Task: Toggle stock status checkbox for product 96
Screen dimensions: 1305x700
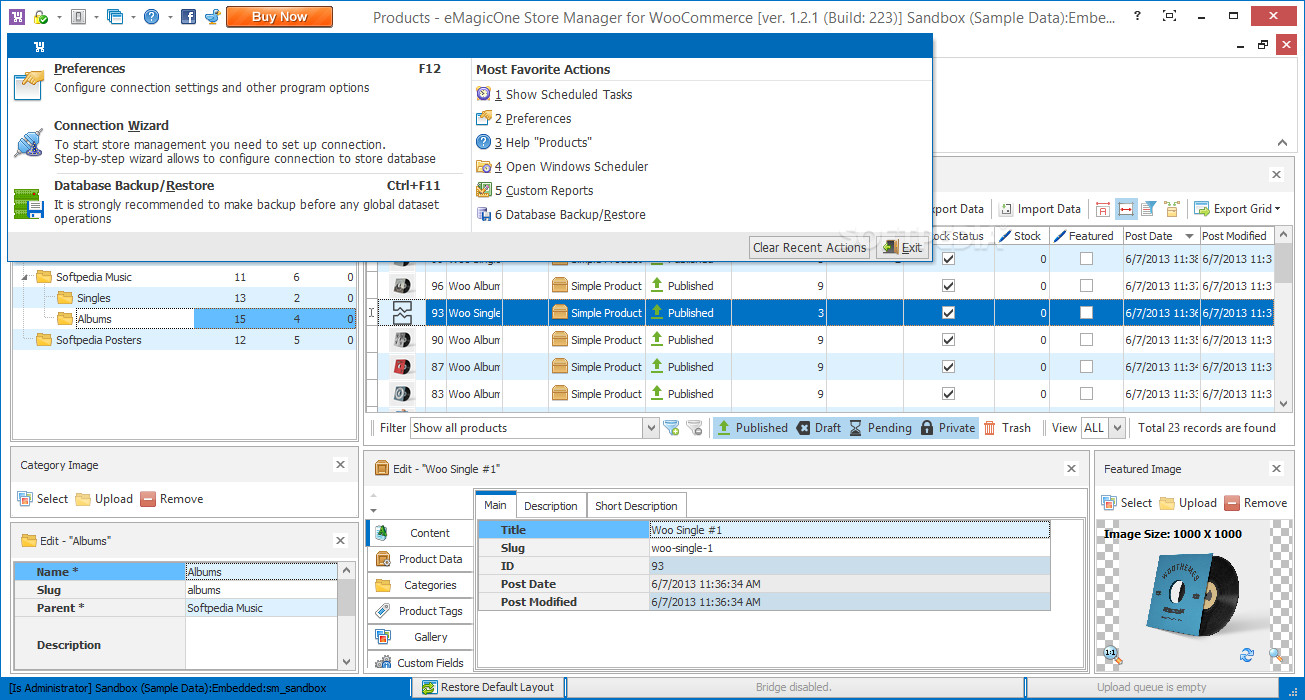Action: 948,286
